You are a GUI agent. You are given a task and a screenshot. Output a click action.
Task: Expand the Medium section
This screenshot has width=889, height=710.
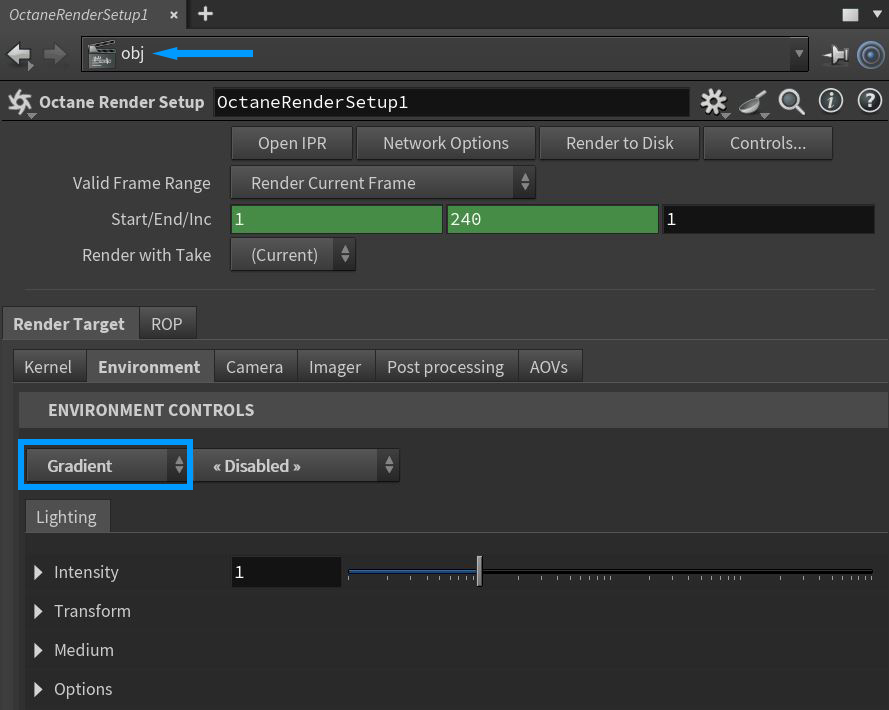coord(39,650)
